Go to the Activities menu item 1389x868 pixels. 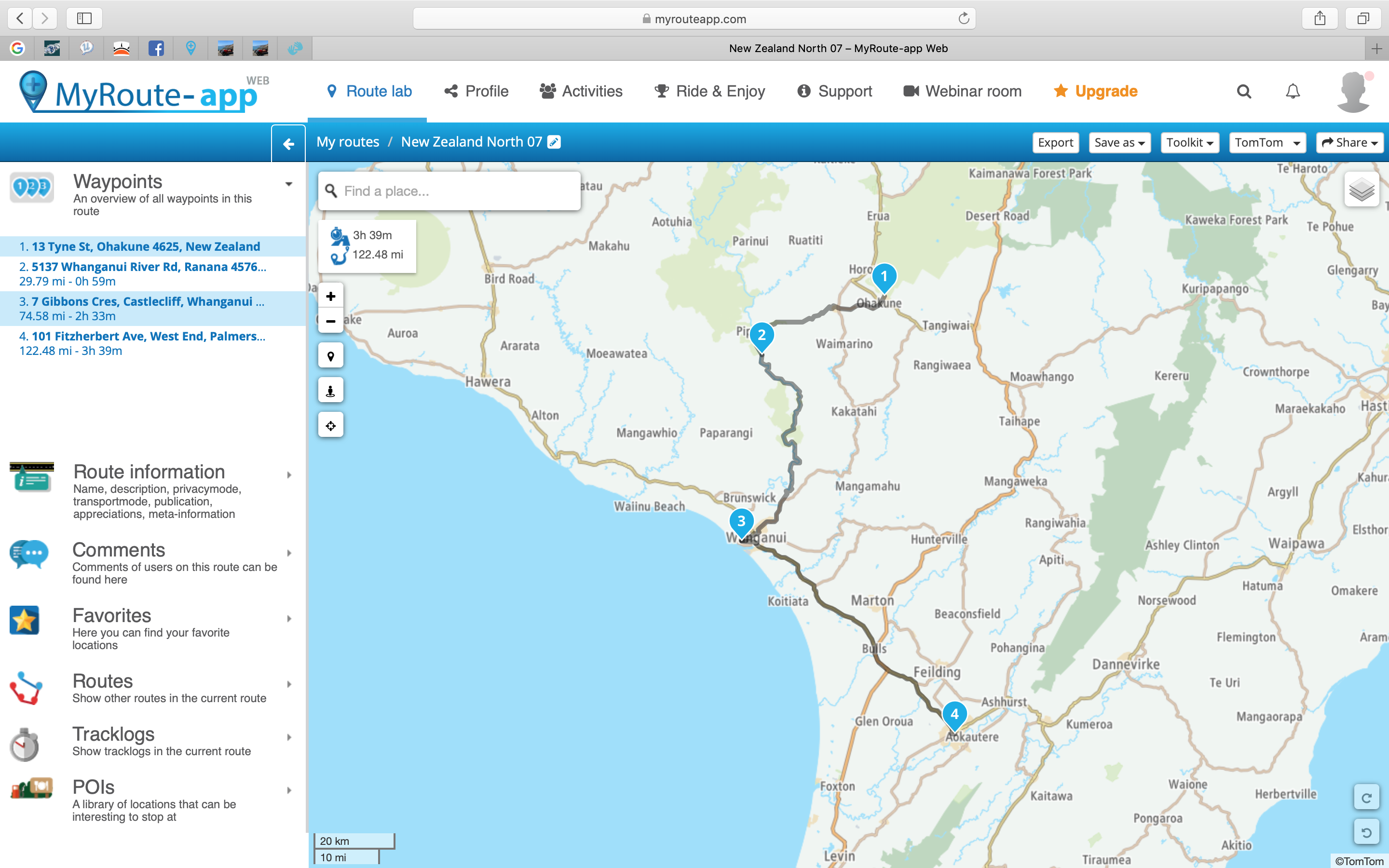tap(581, 91)
